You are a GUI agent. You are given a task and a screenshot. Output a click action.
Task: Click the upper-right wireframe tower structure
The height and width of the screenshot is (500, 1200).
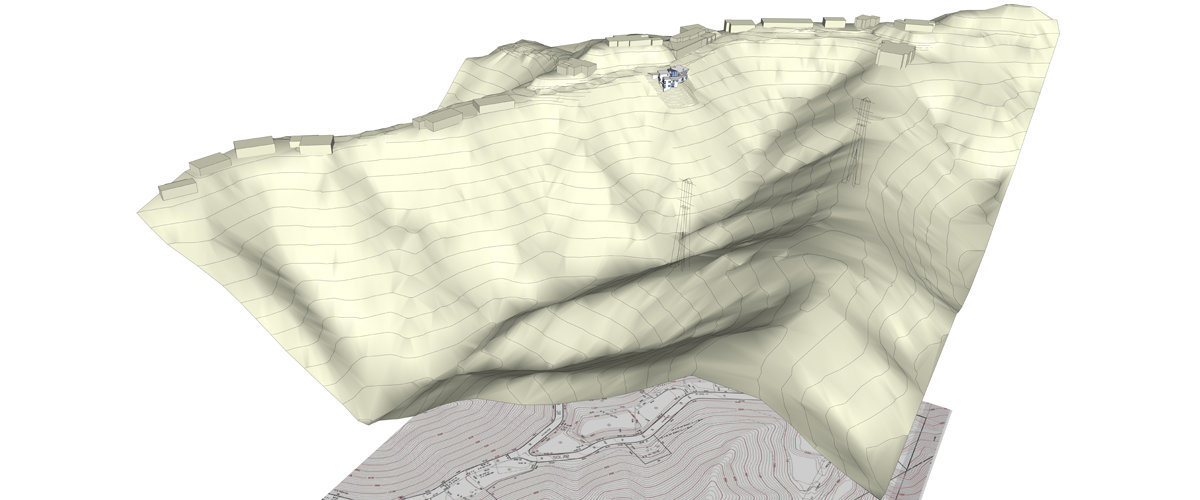[x=858, y=140]
